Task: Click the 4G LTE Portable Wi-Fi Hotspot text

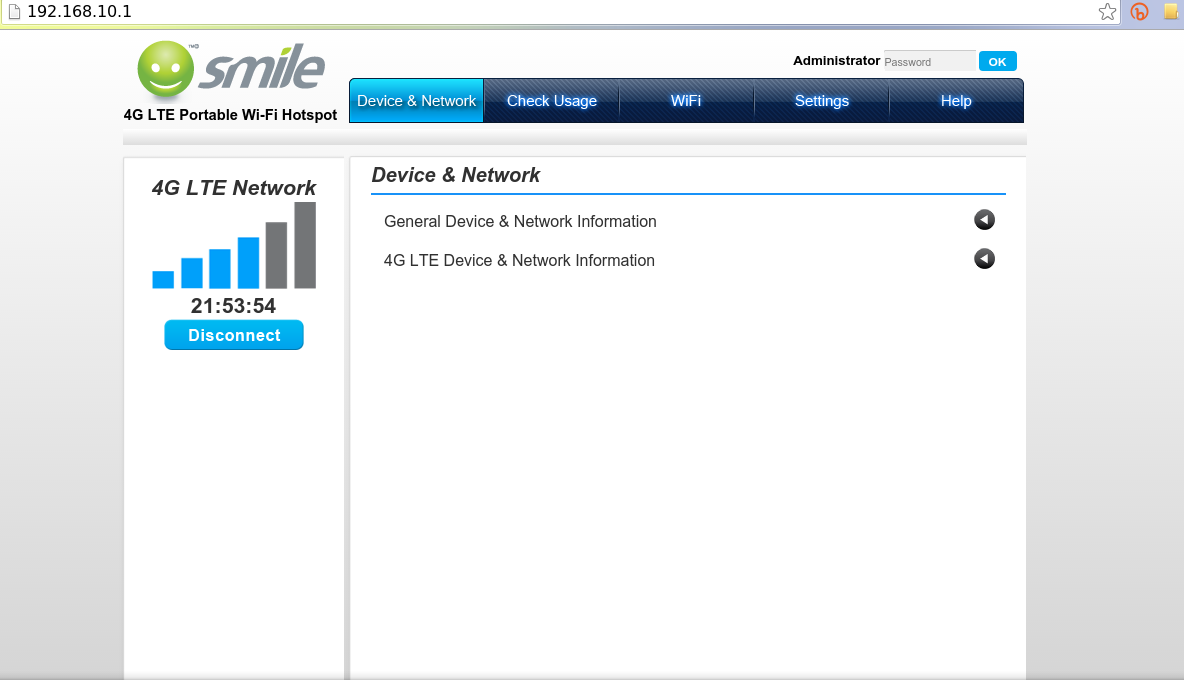Action: pyautogui.click(x=230, y=115)
